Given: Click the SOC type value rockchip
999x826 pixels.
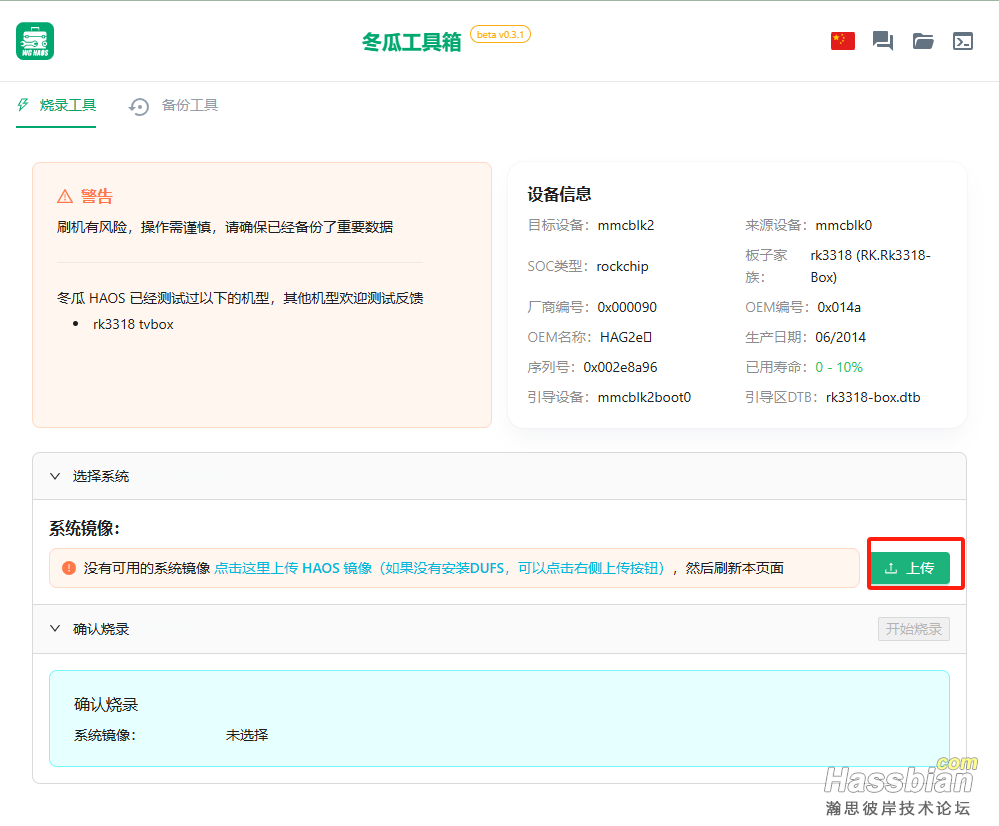Looking at the screenshot, I should [622, 266].
